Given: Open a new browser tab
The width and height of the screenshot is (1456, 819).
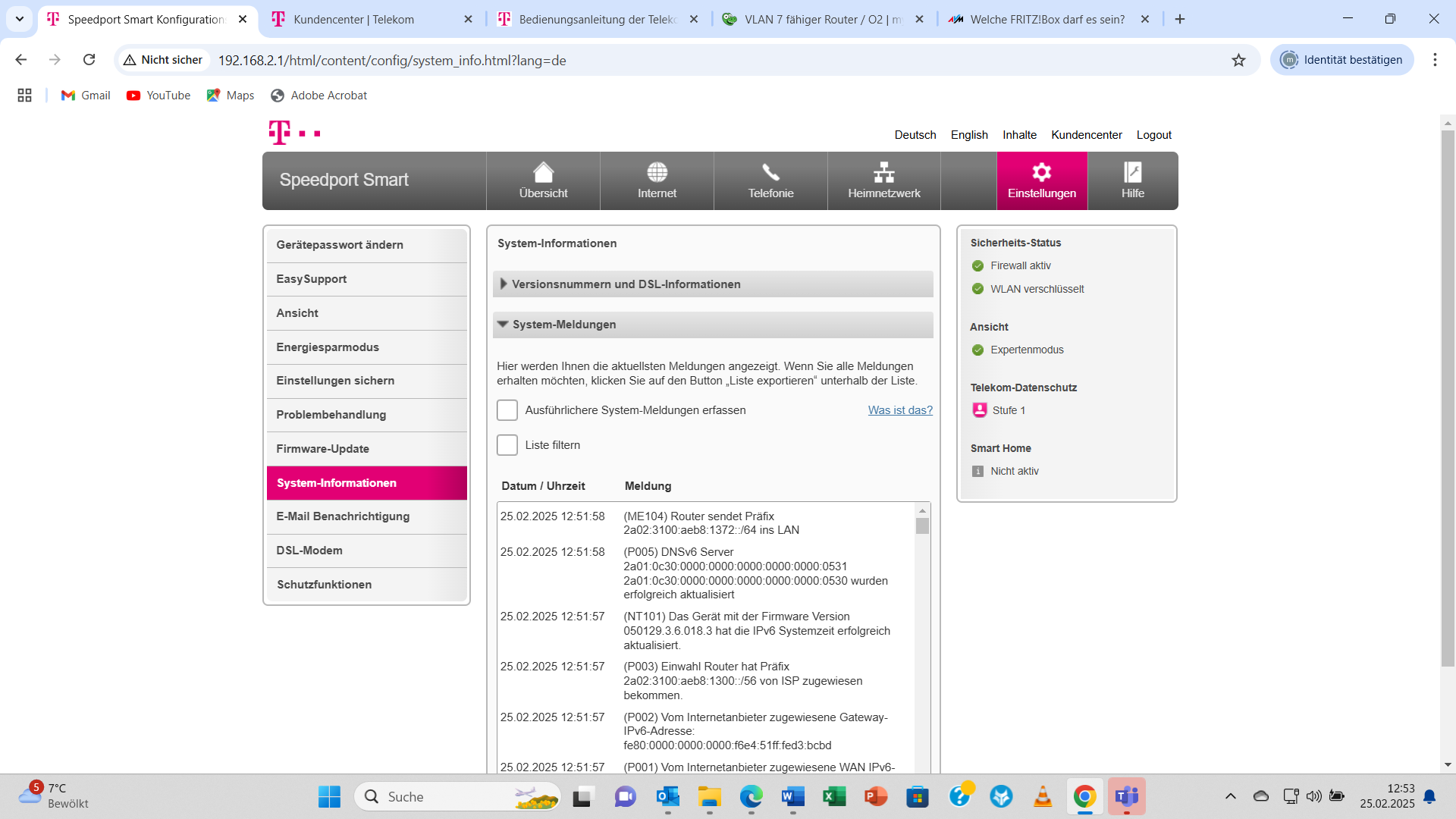Looking at the screenshot, I should tap(1180, 19).
